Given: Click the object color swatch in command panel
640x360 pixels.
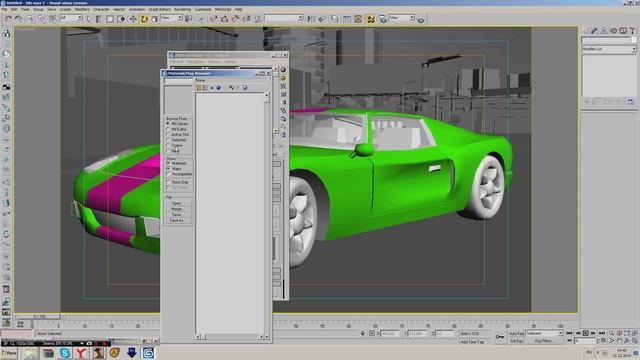Looking at the screenshot, I should point(633,40).
